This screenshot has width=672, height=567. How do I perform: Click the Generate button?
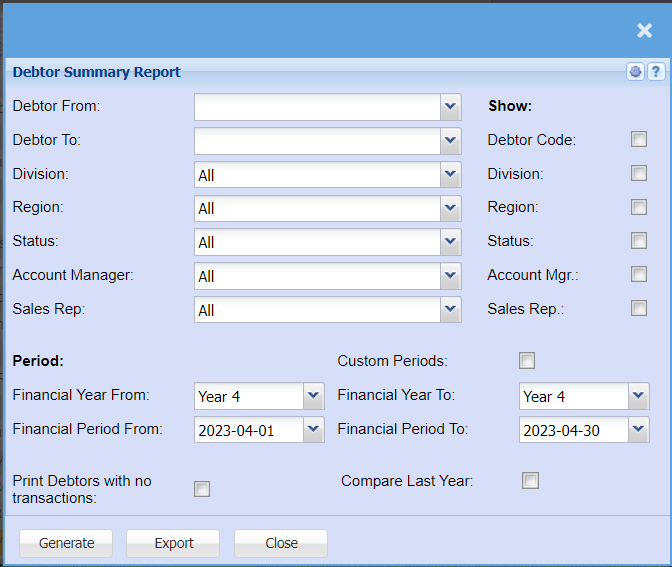pos(66,543)
